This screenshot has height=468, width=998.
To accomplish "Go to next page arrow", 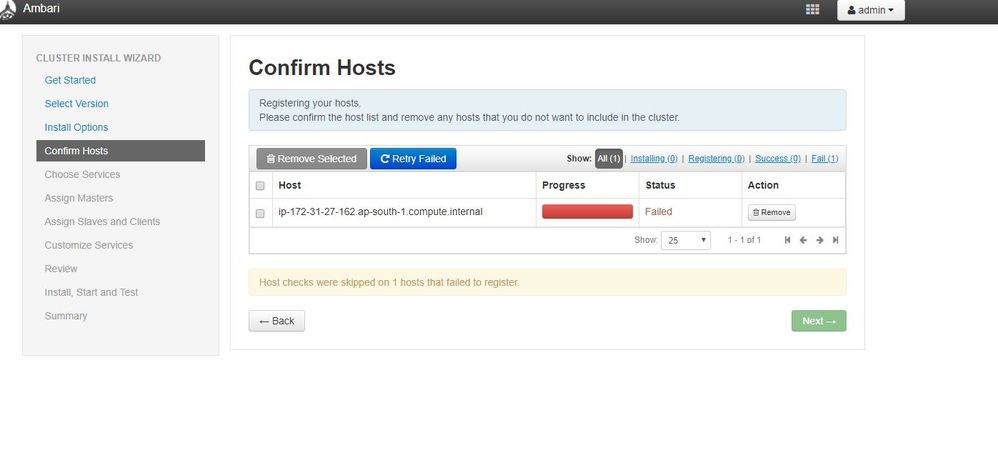I will pos(820,240).
